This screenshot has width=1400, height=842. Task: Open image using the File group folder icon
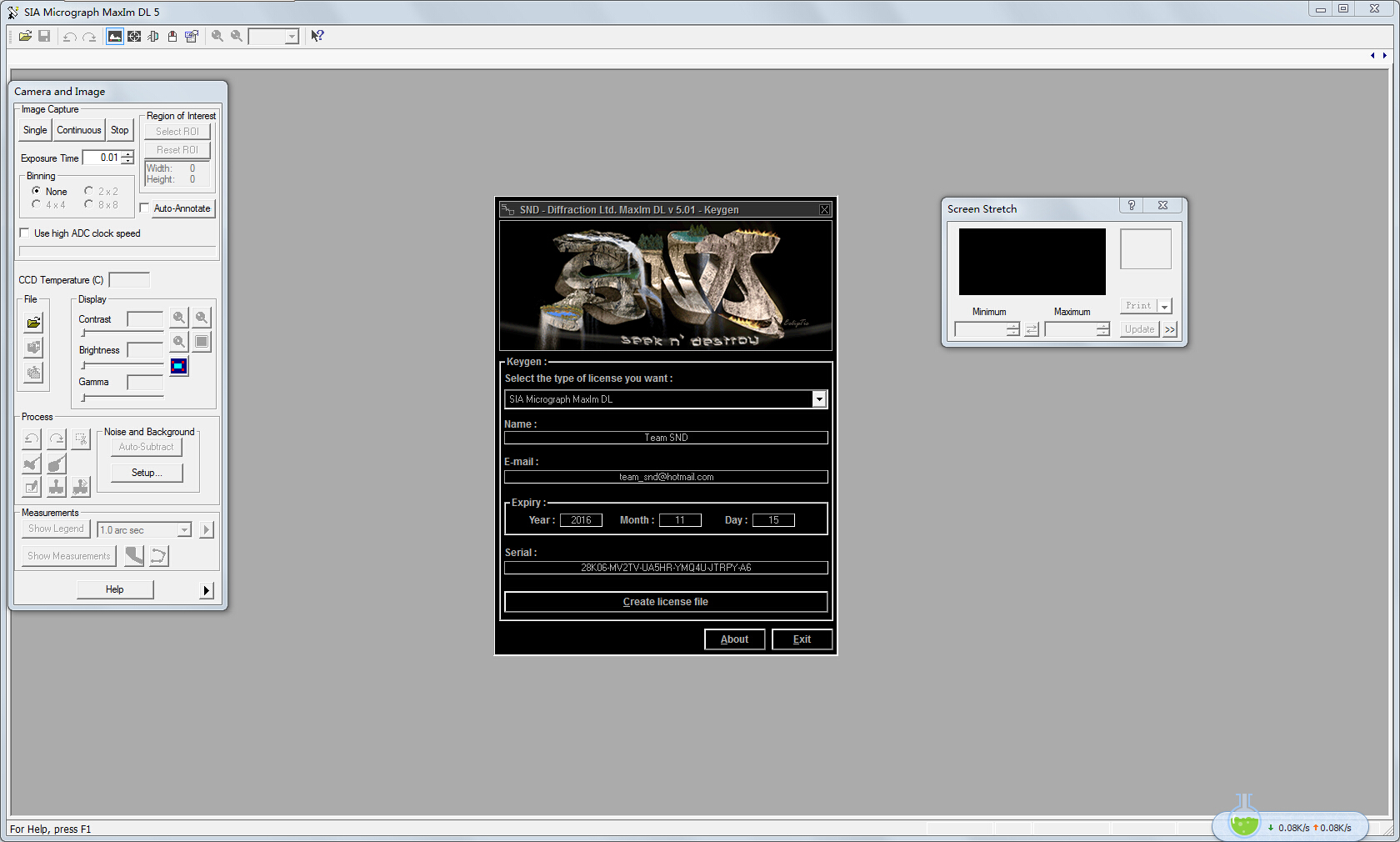click(x=33, y=323)
